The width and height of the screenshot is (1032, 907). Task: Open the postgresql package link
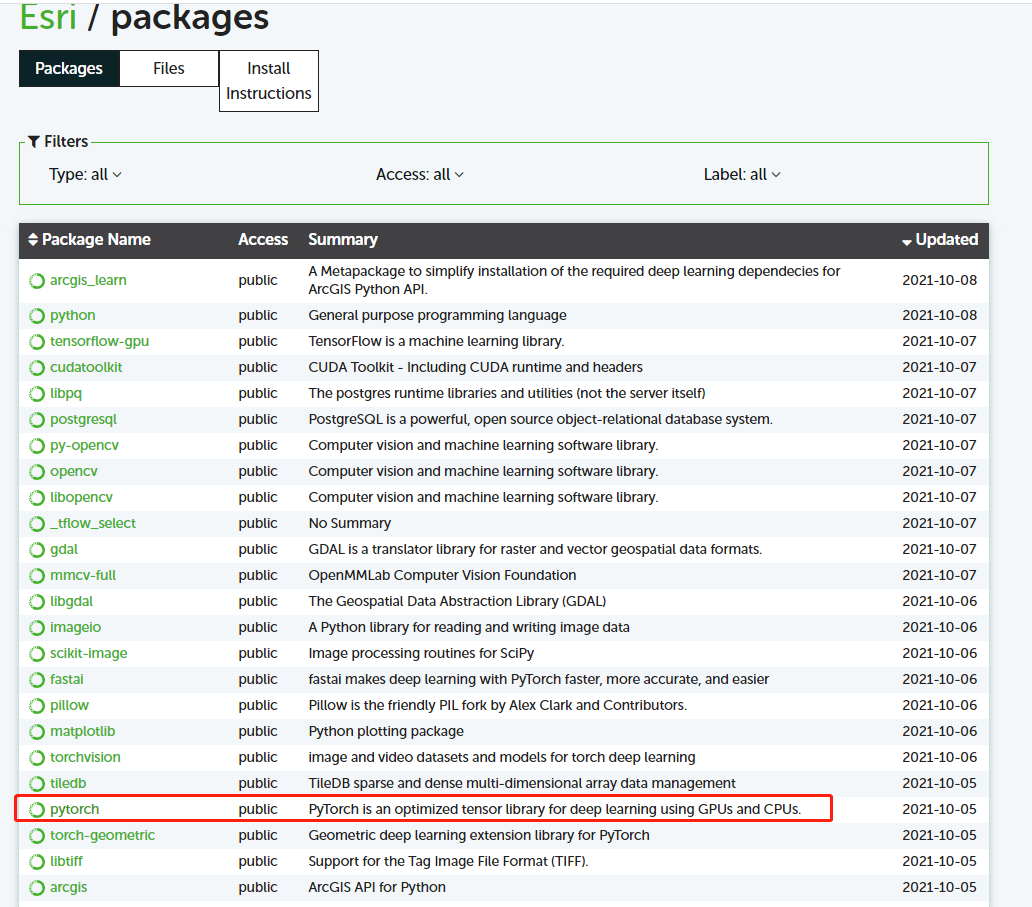click(83, 419)
